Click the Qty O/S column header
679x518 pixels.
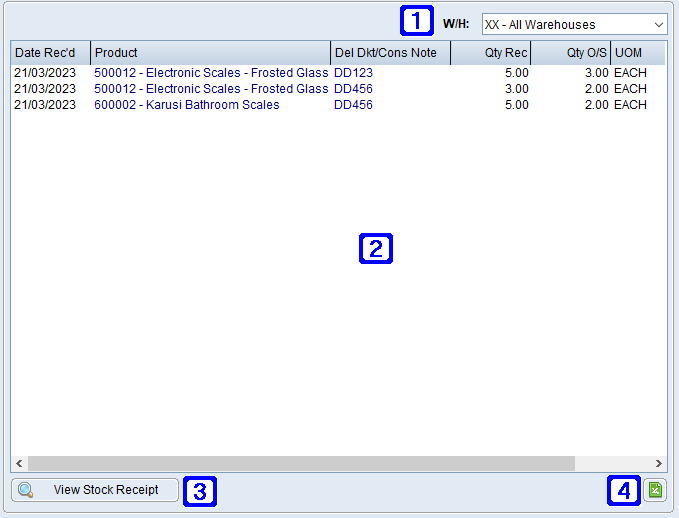[x=570, y=53]
